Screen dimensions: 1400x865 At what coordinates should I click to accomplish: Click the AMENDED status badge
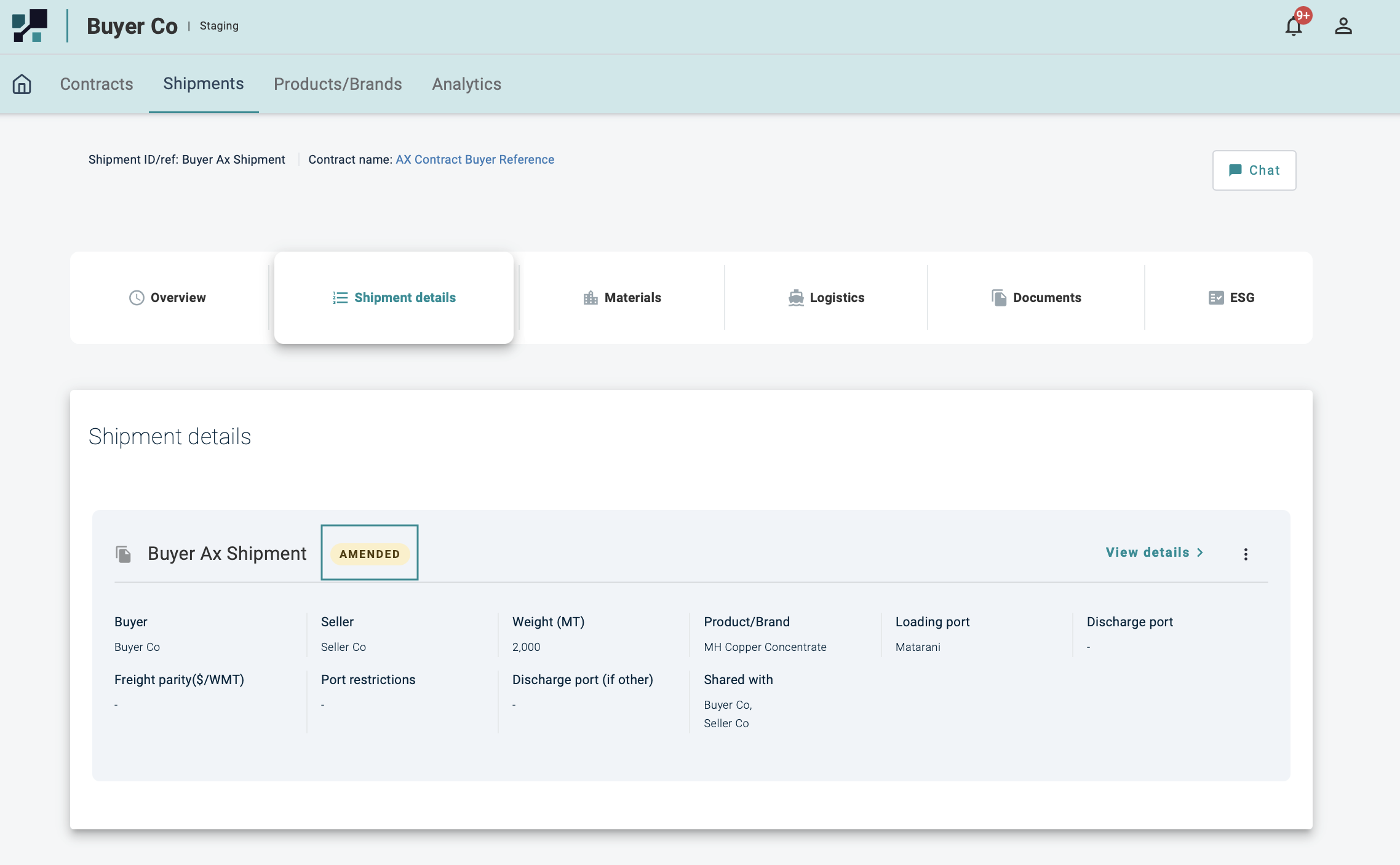point(370,554)
